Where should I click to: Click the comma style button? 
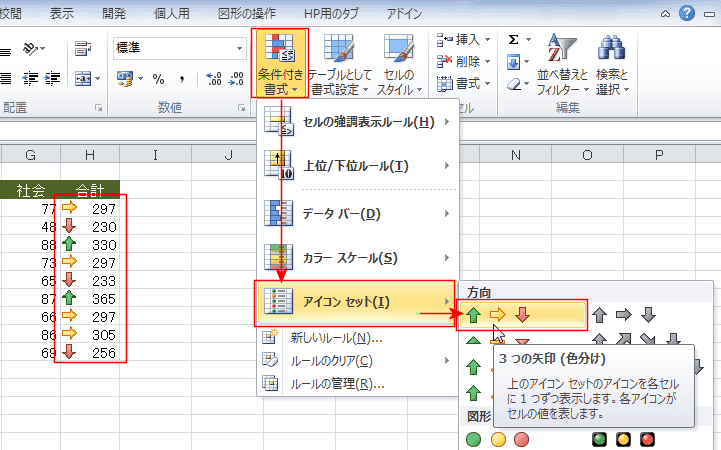click(x=182, y=79)
